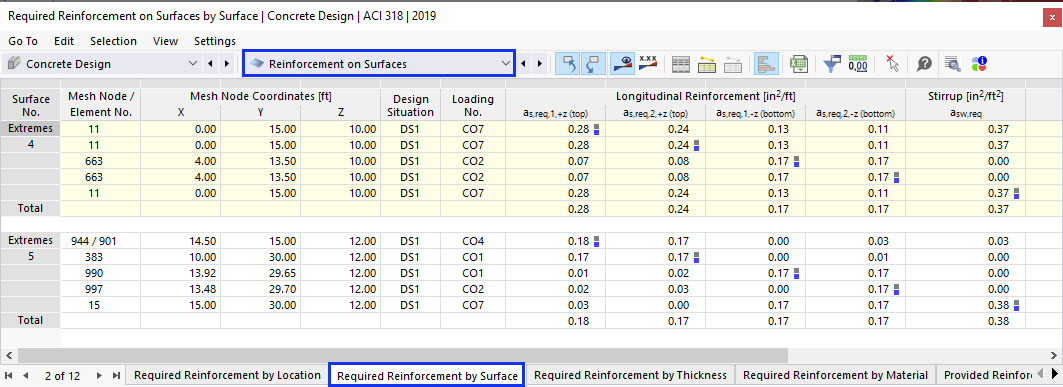Open the help question mark icon

pos(924,64)
